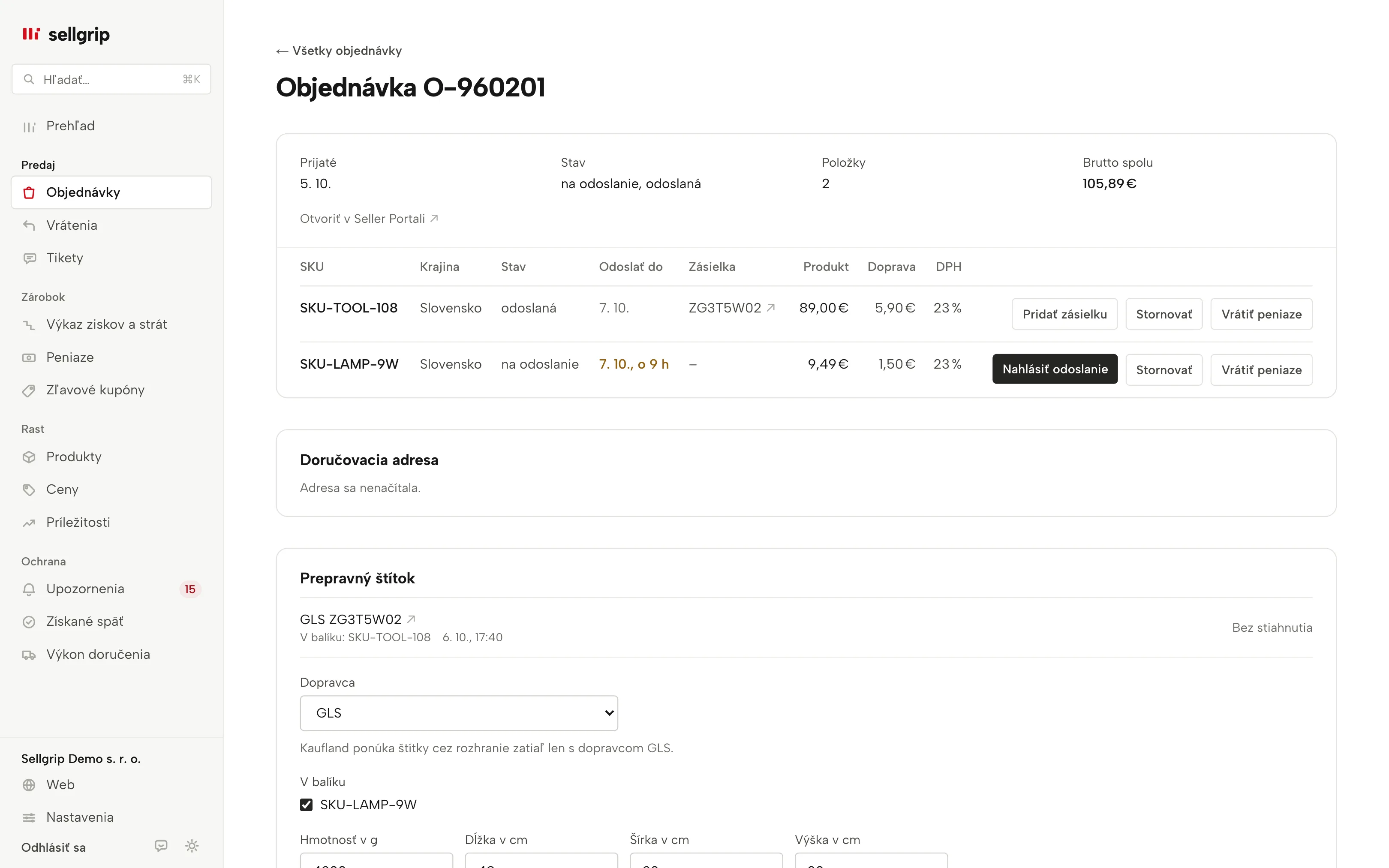Click the Tikety chat icon
This screenshot has height=868, width=1389.
(x=29, y=258)
